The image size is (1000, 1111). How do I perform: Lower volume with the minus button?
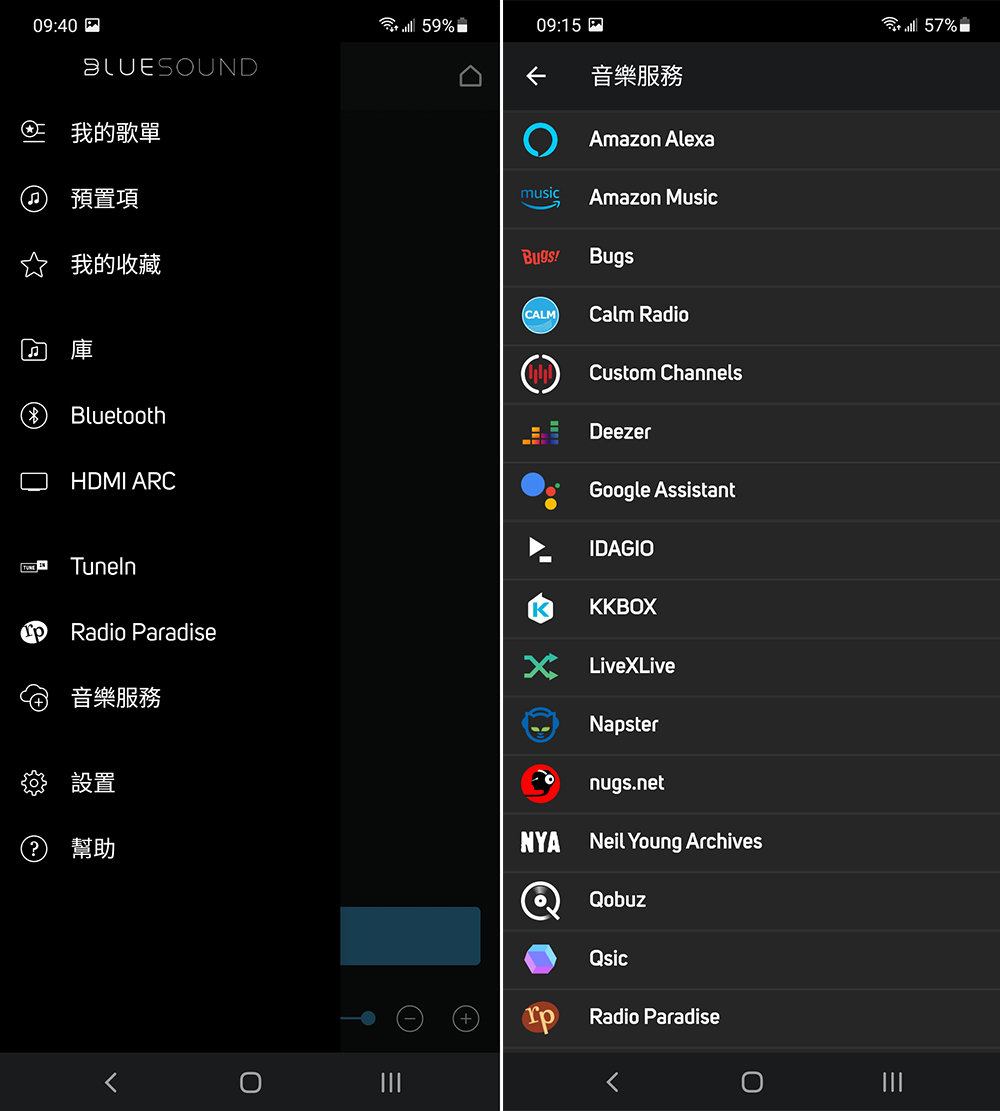[x=410, y=1019]
